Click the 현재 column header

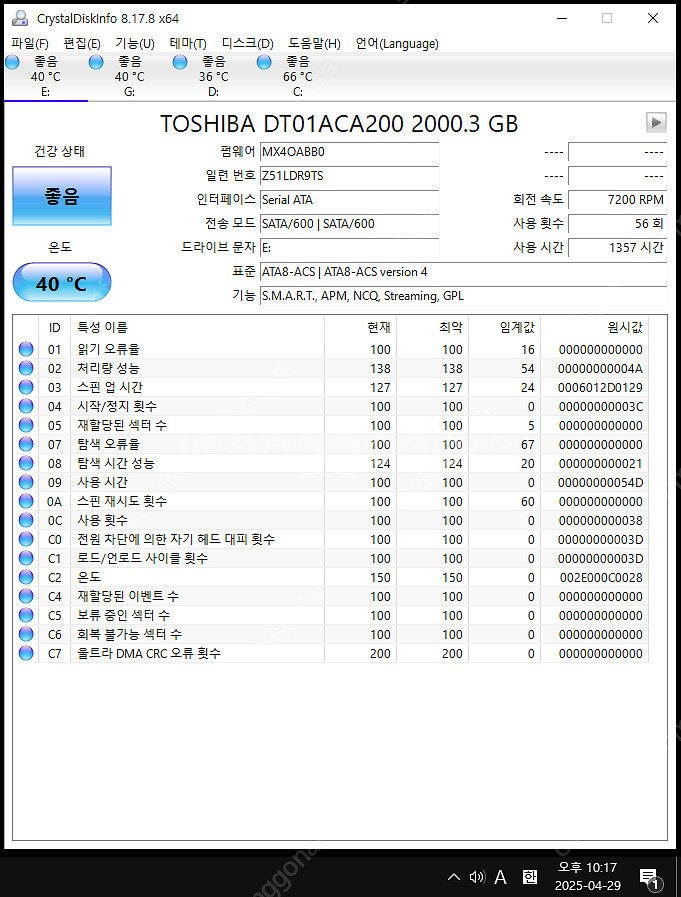tap(361, 328)
